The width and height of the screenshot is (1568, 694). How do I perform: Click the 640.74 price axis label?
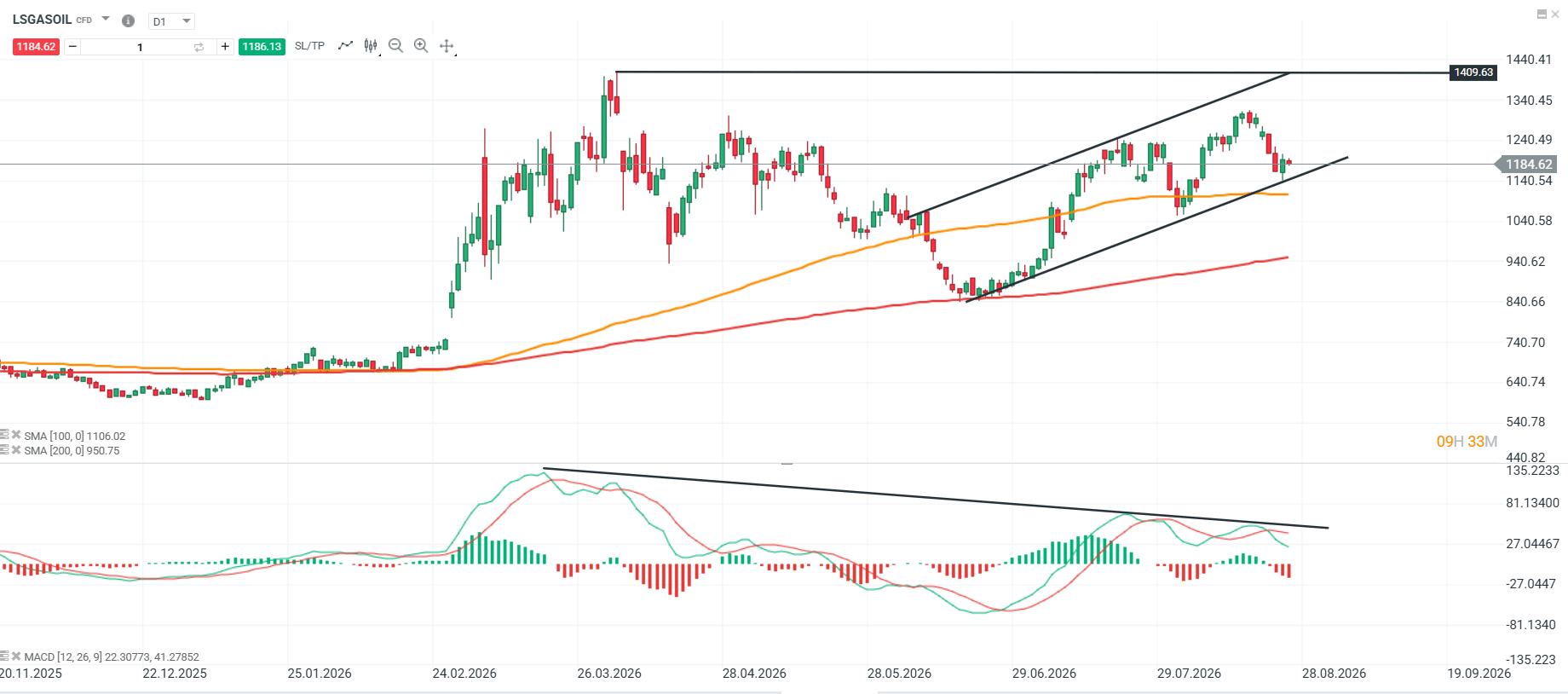pyautogui.click(x=1525, y=382)
